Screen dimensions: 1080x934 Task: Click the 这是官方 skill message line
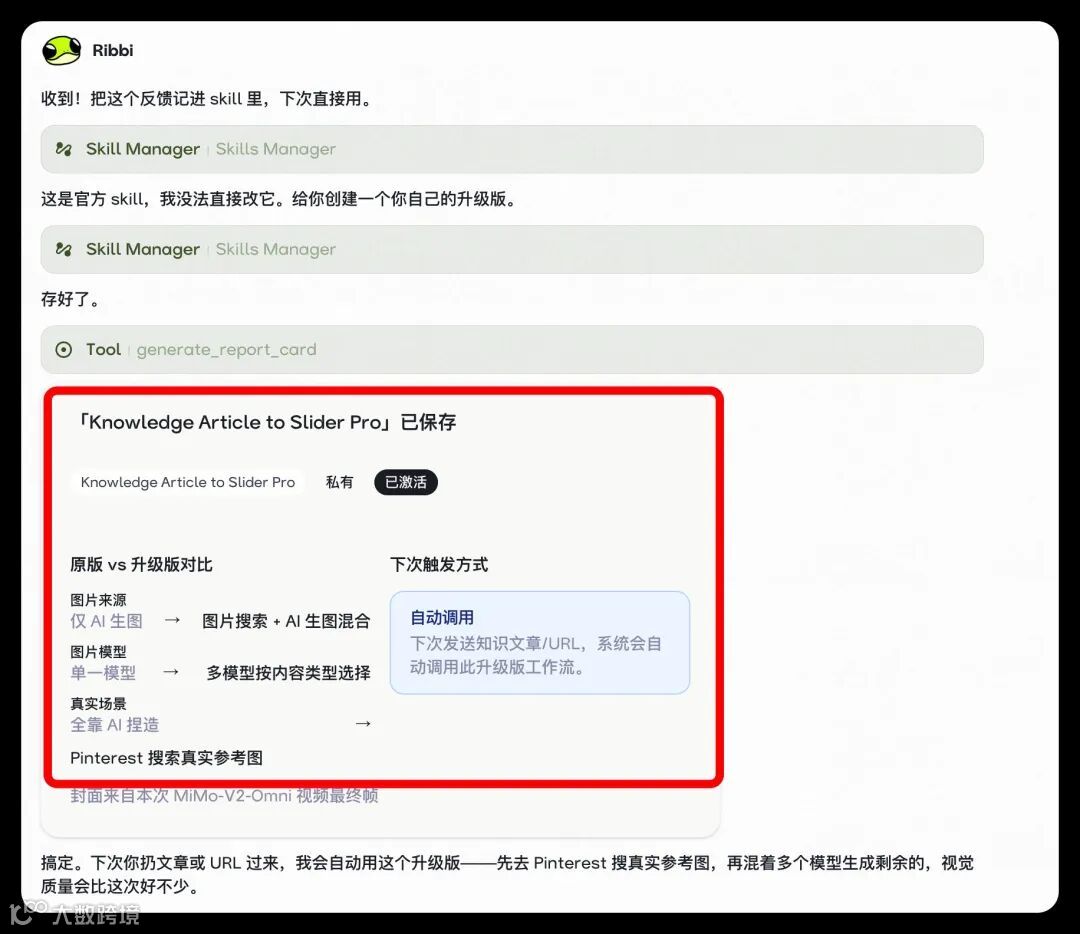[x=279, y=199]
